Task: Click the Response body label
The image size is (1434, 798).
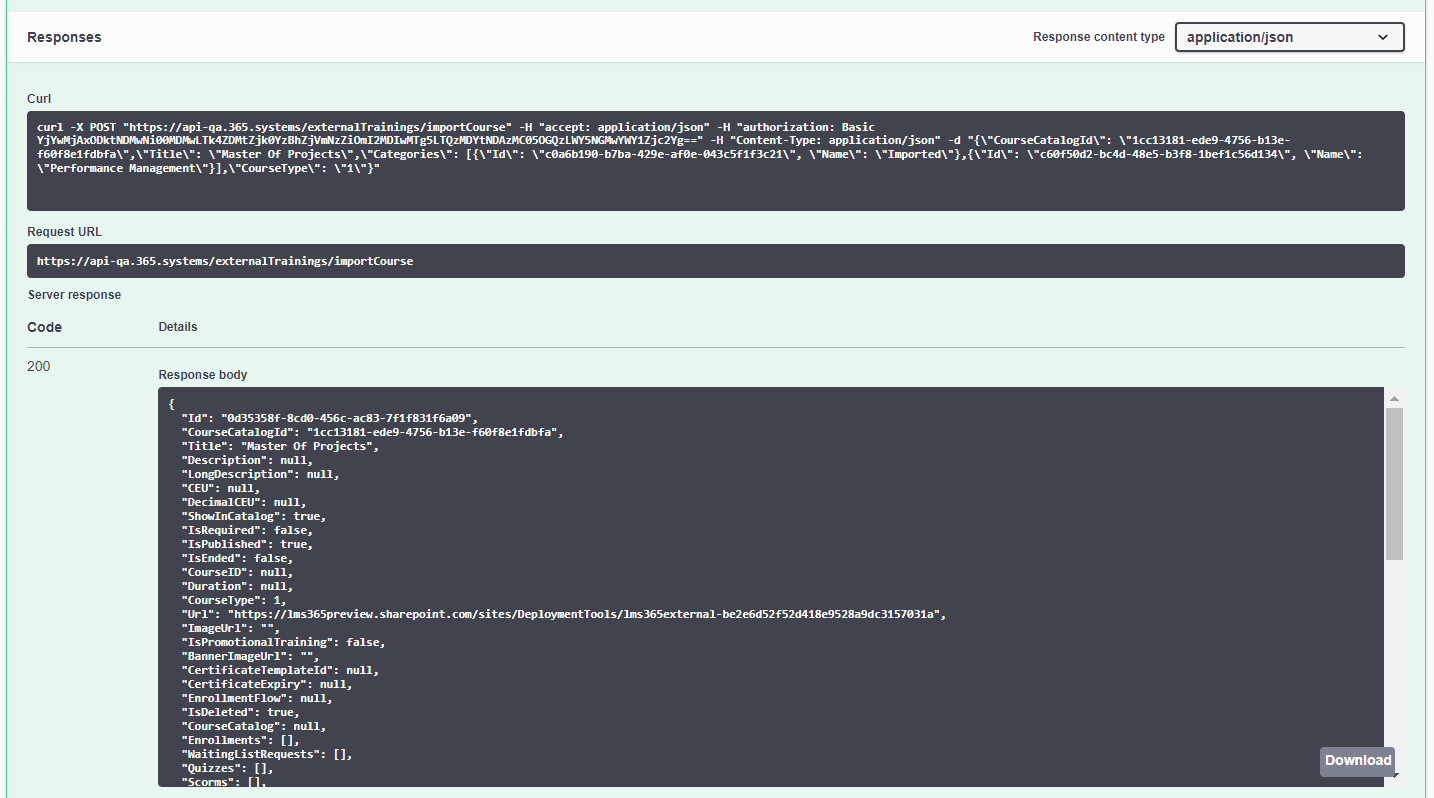Action: [202, 375]
